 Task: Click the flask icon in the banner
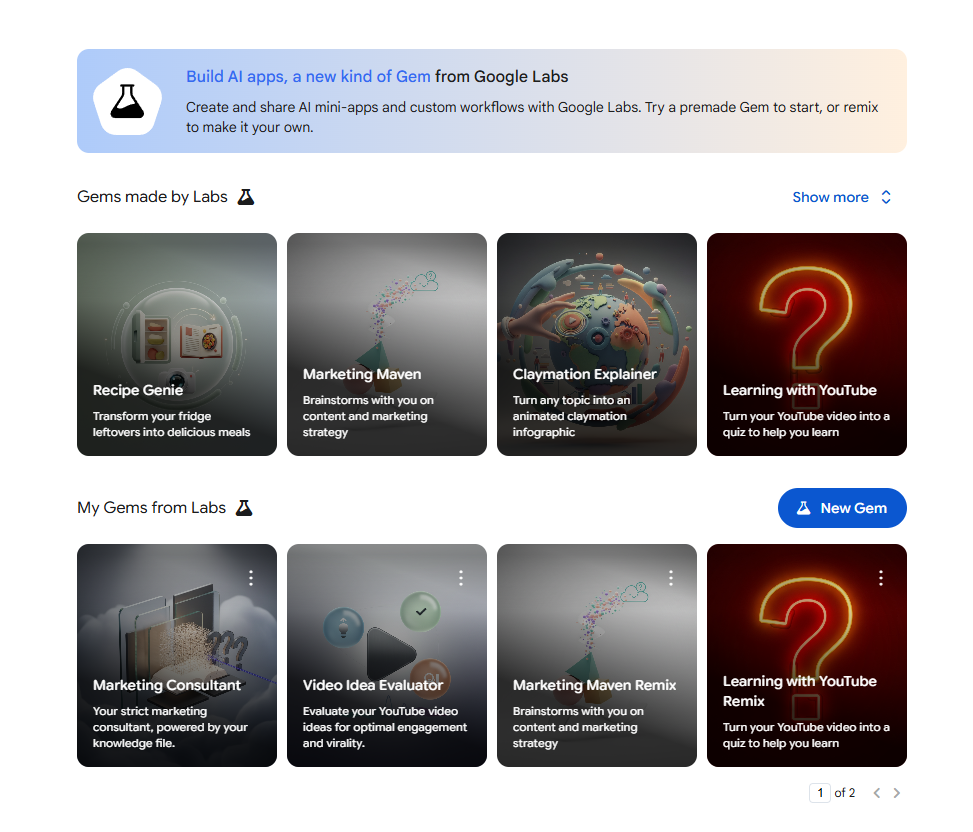(x=127, y=101)
